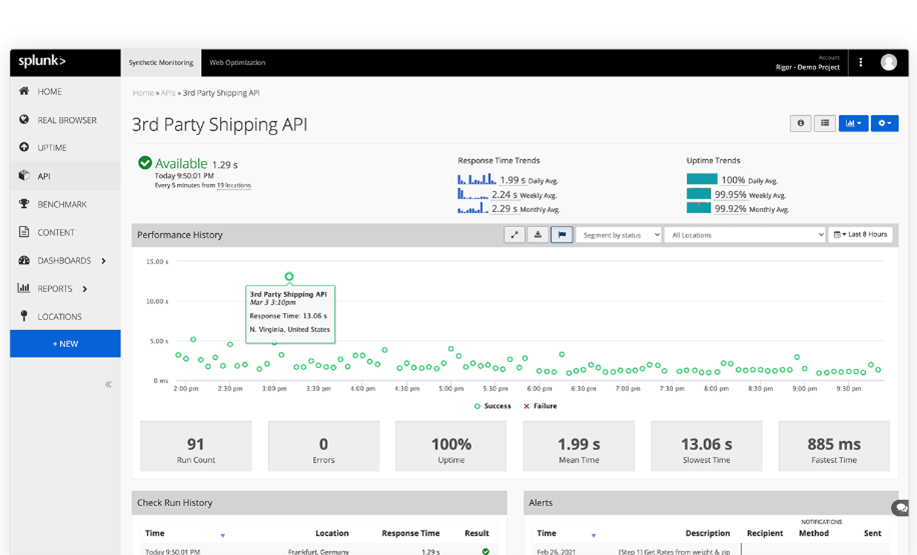Switch to the Web Optimization tab
917x555 pixels.
pyautogui.click(x=237, y=63)
